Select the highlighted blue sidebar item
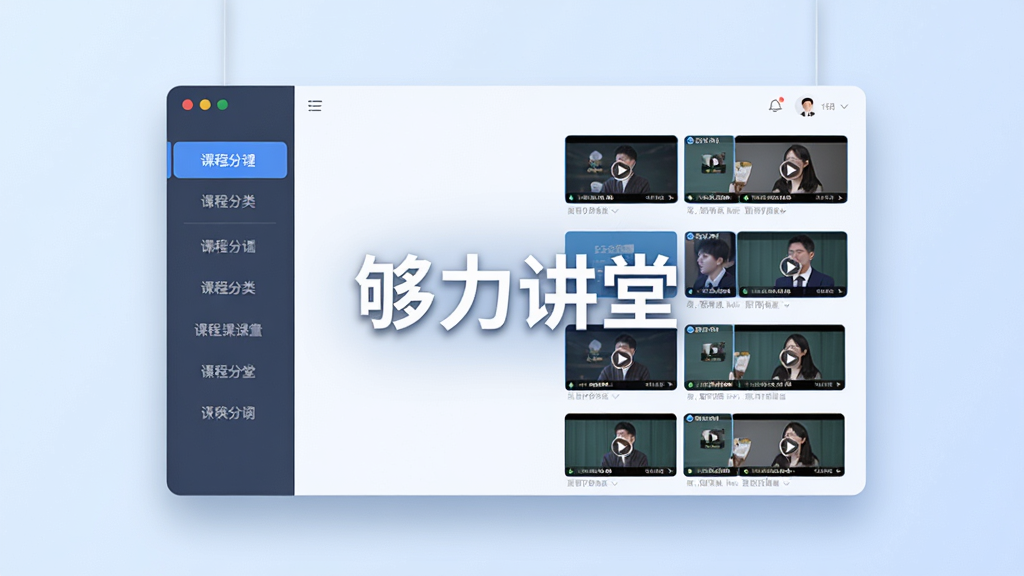1024x576 pixels. [x=229, y=160]
